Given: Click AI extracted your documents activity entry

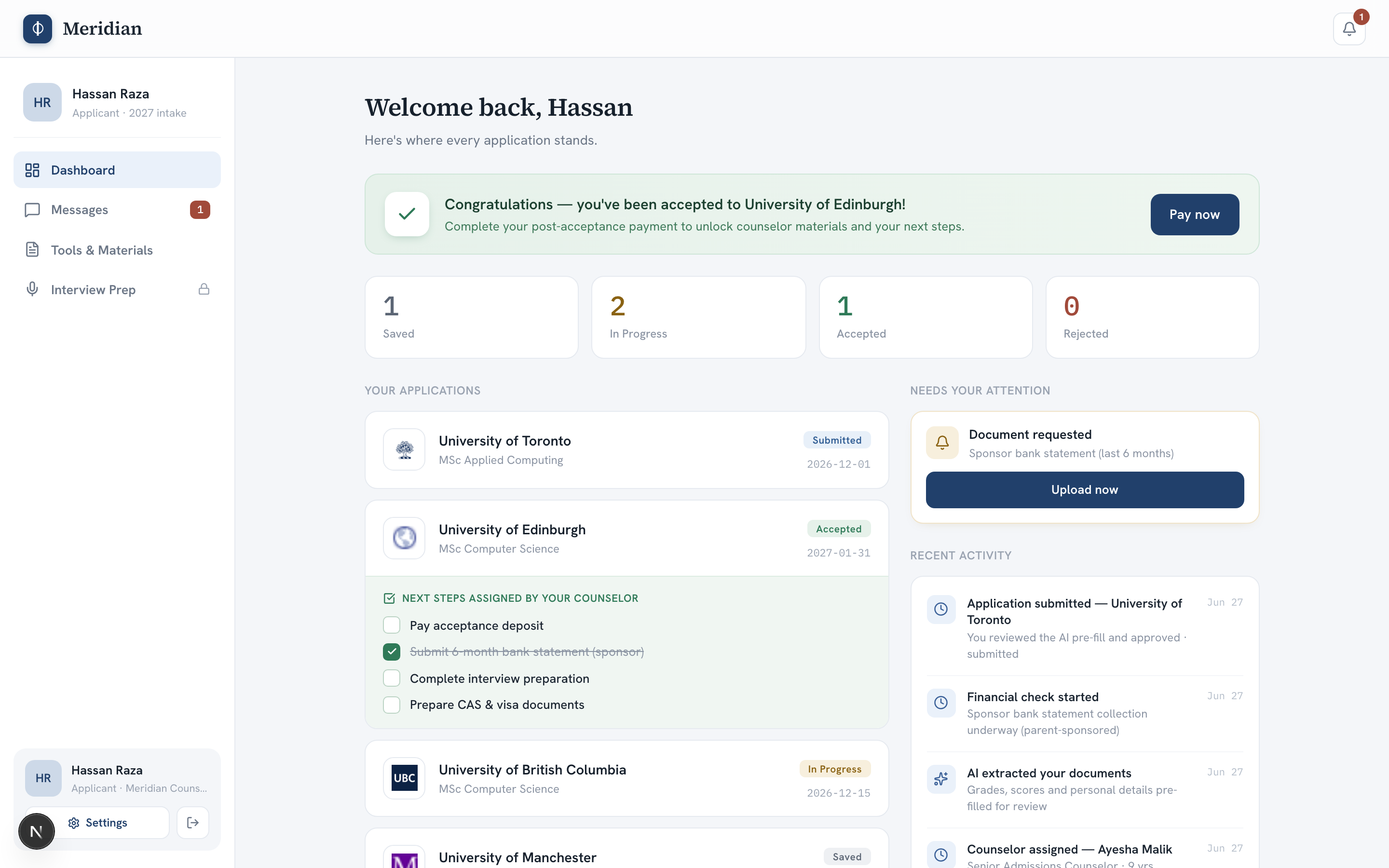Looking at the screenshot, I should pyautogui.click(x=1084, y=790).
